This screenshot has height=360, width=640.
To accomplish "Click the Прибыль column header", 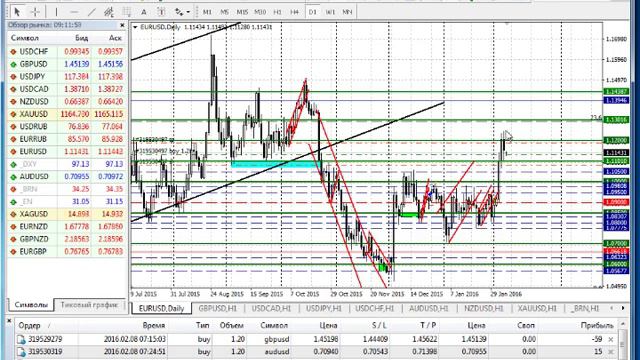I will (597, 325).
